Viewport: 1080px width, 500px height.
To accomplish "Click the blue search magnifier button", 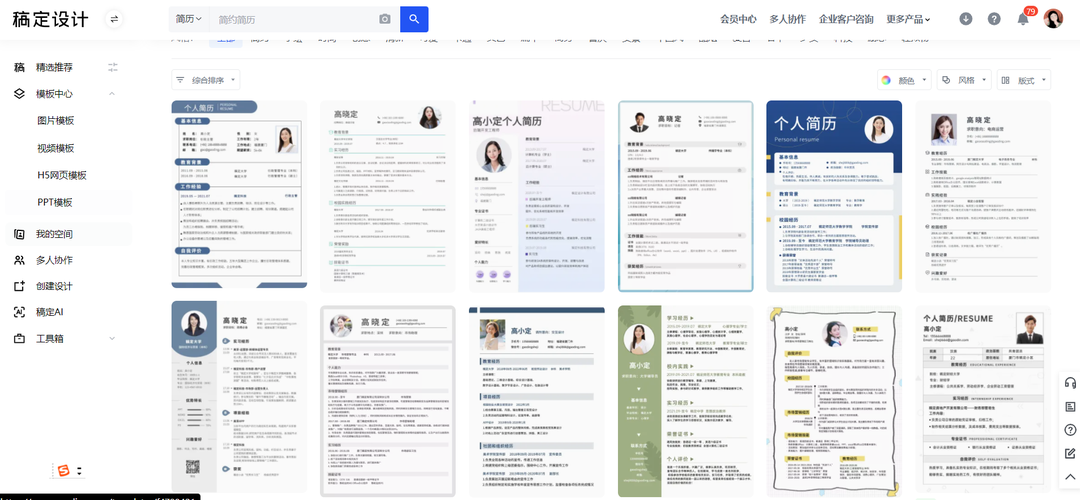I will tap(414, 19).
